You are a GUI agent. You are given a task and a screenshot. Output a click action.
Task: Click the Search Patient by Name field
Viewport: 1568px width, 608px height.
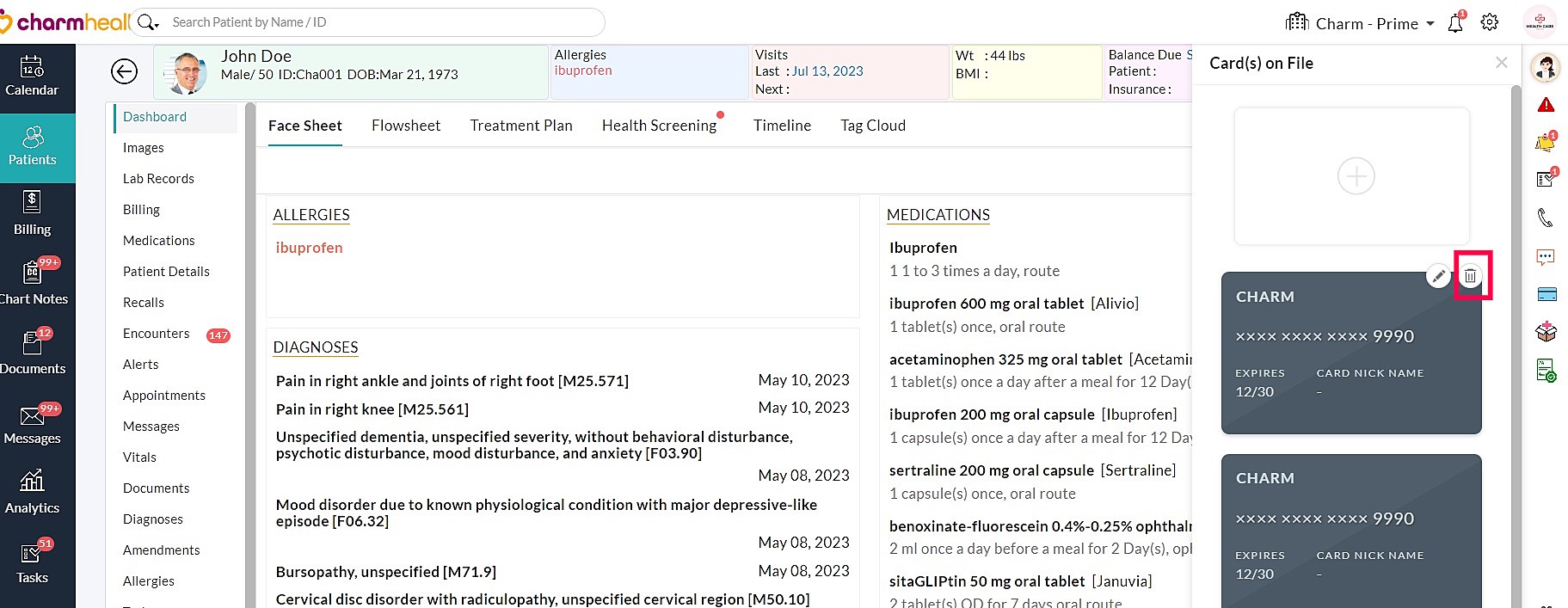[x=378, y=22]
